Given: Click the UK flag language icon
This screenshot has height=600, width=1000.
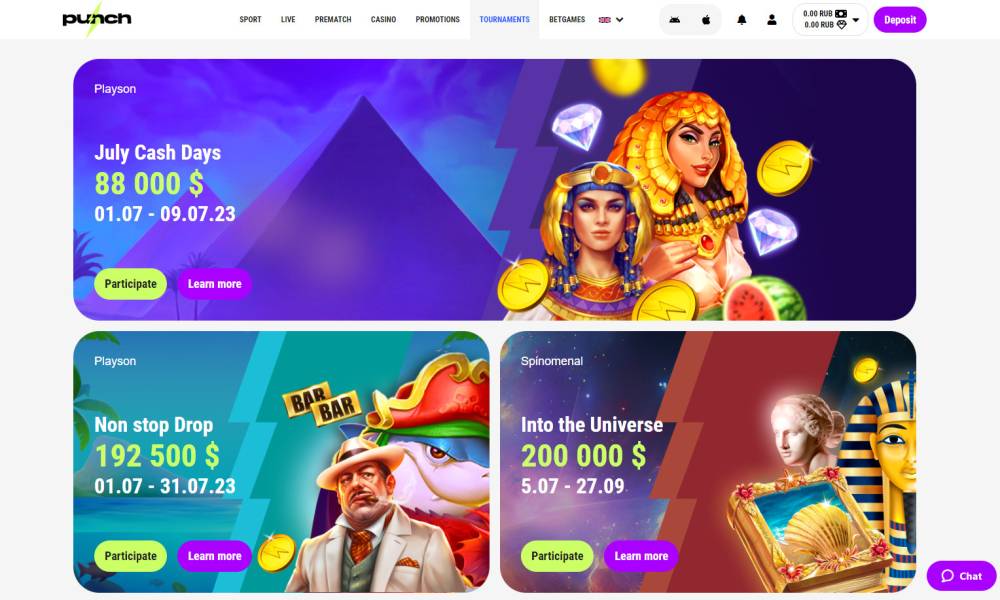Looking at the screenshot, I should coord(605,20).
